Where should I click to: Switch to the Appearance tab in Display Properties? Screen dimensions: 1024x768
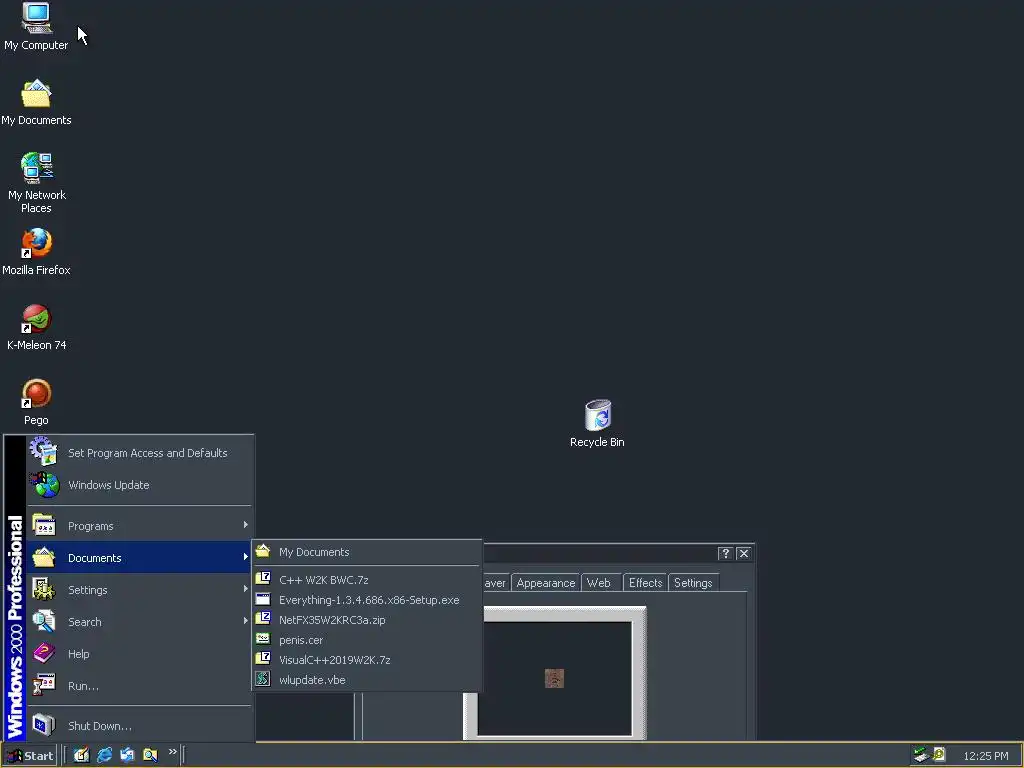(x=546, y=583)
